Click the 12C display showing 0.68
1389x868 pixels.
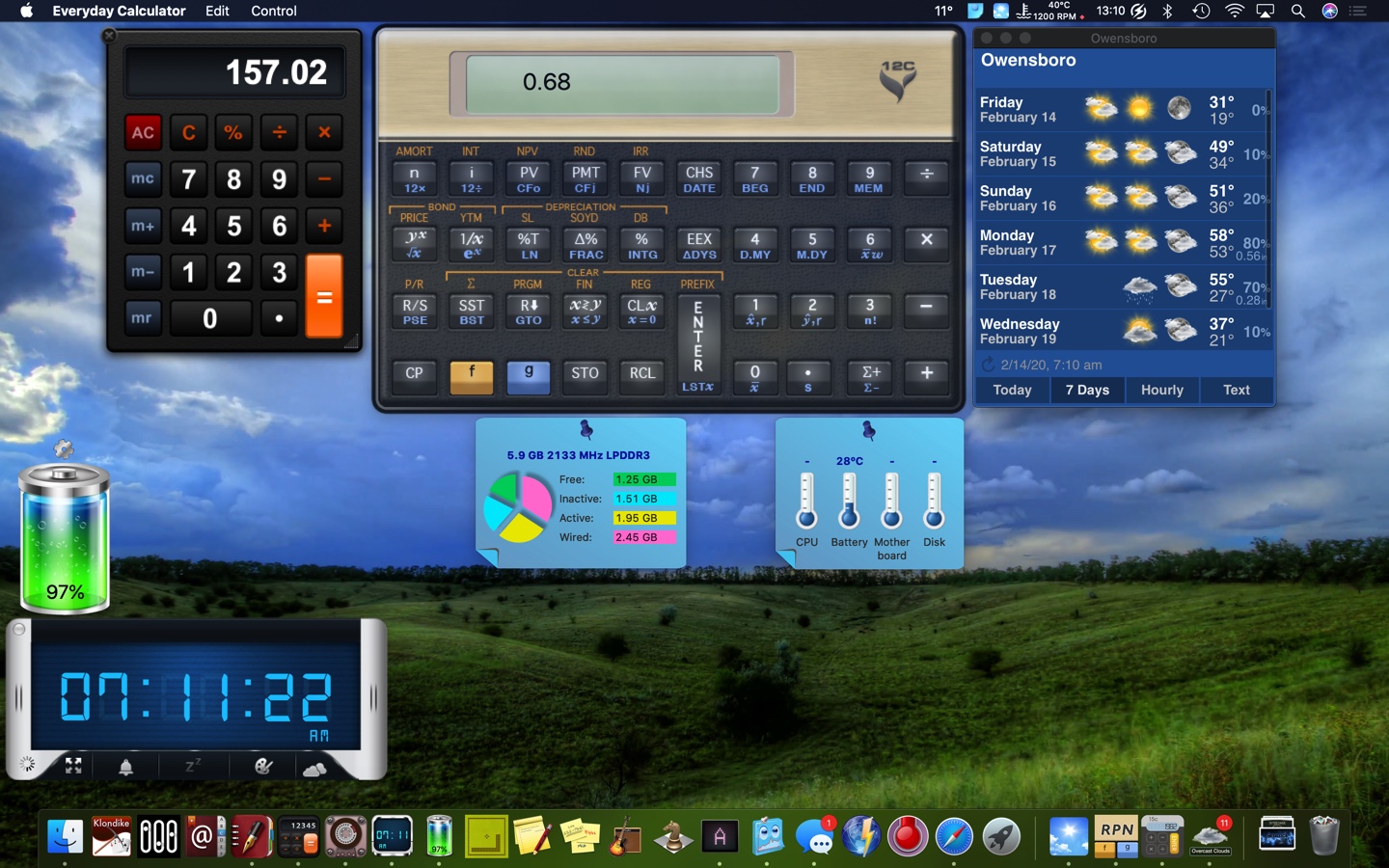click(622, 83)
